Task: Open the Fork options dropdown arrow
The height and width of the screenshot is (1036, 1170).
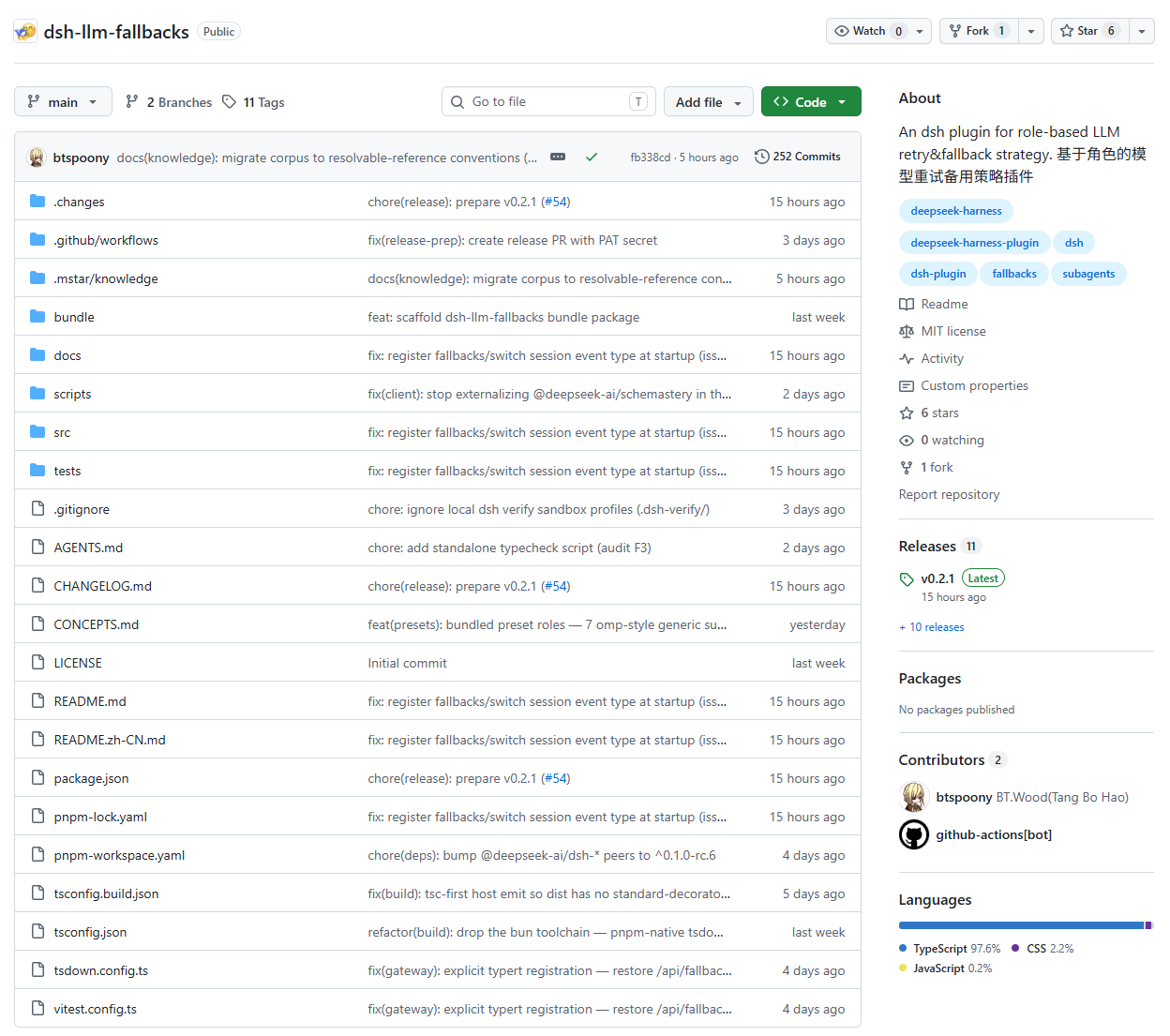Action: [1031, 31]
